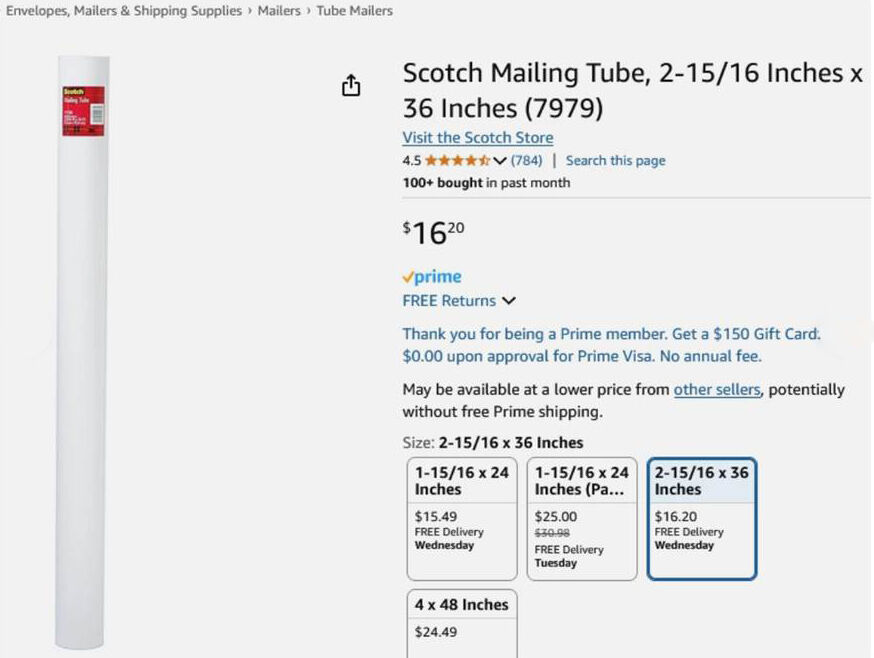The image size is (874, 658).
Task: Go to the Mailers breadcrumb category
Action: [279, 11]
